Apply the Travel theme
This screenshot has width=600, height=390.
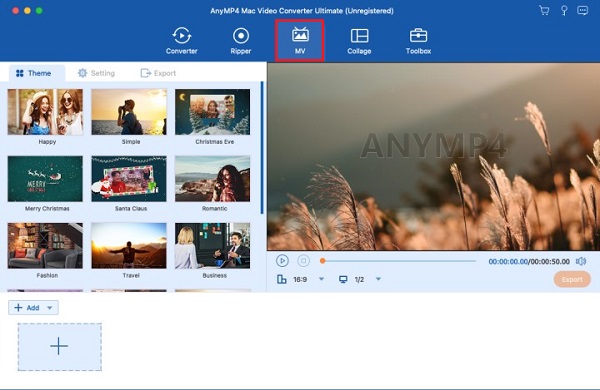(129, 246)
